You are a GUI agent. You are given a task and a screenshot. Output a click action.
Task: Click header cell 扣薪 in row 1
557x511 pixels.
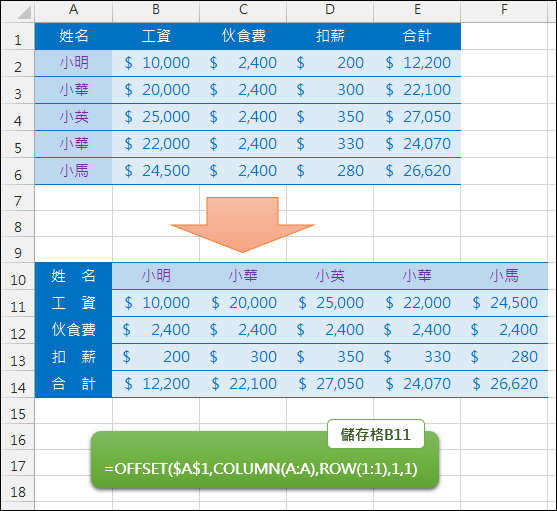[x=330, y=36]
